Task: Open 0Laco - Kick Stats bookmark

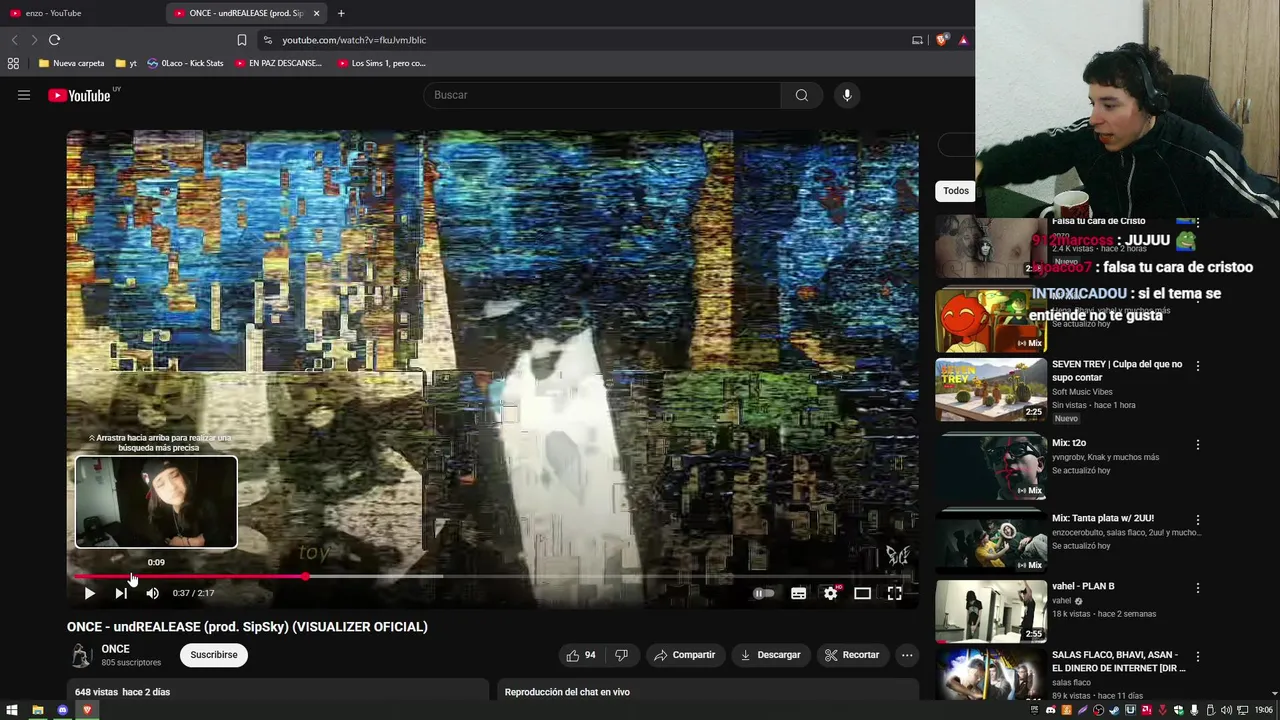Action: [x=185, y=63]
